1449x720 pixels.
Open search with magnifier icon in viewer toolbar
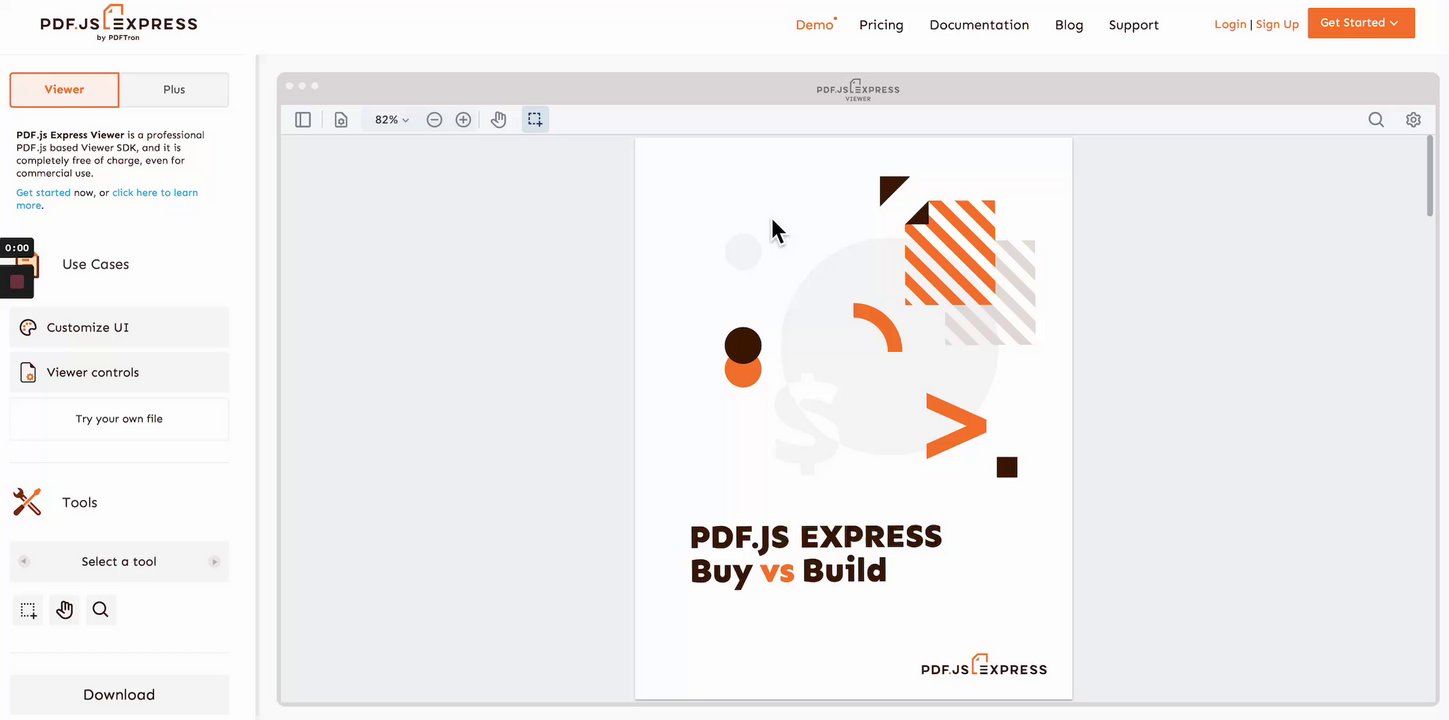pyautogui.click(x=1376, y=120)
